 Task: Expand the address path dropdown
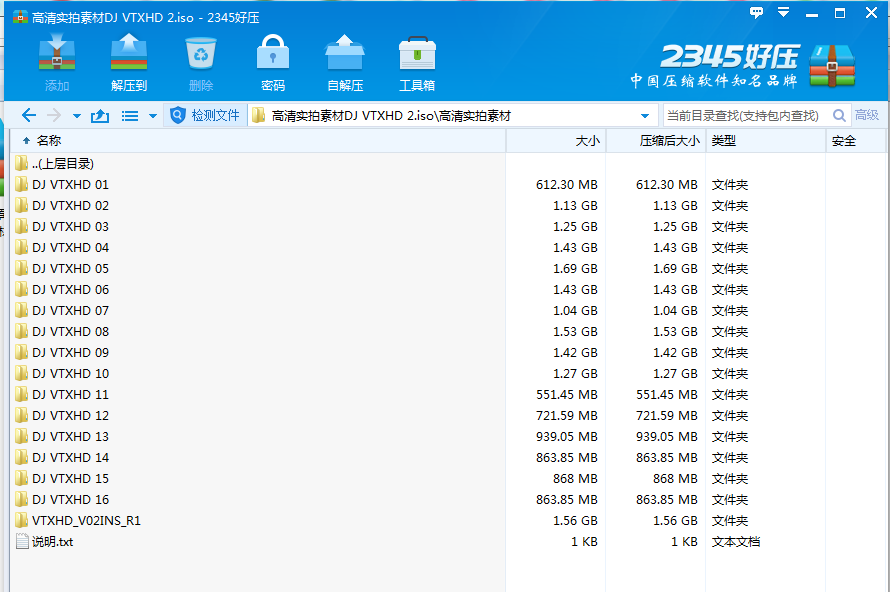(645, 116)
